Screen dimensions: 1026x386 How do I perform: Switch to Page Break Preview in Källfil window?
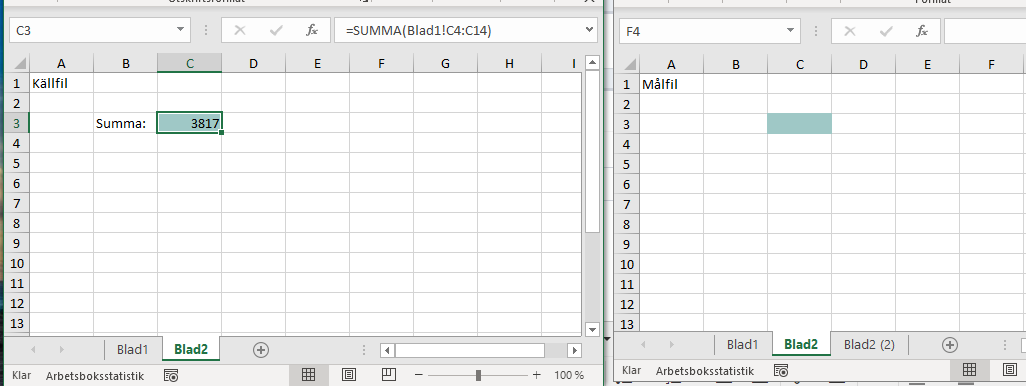point(389,375)
